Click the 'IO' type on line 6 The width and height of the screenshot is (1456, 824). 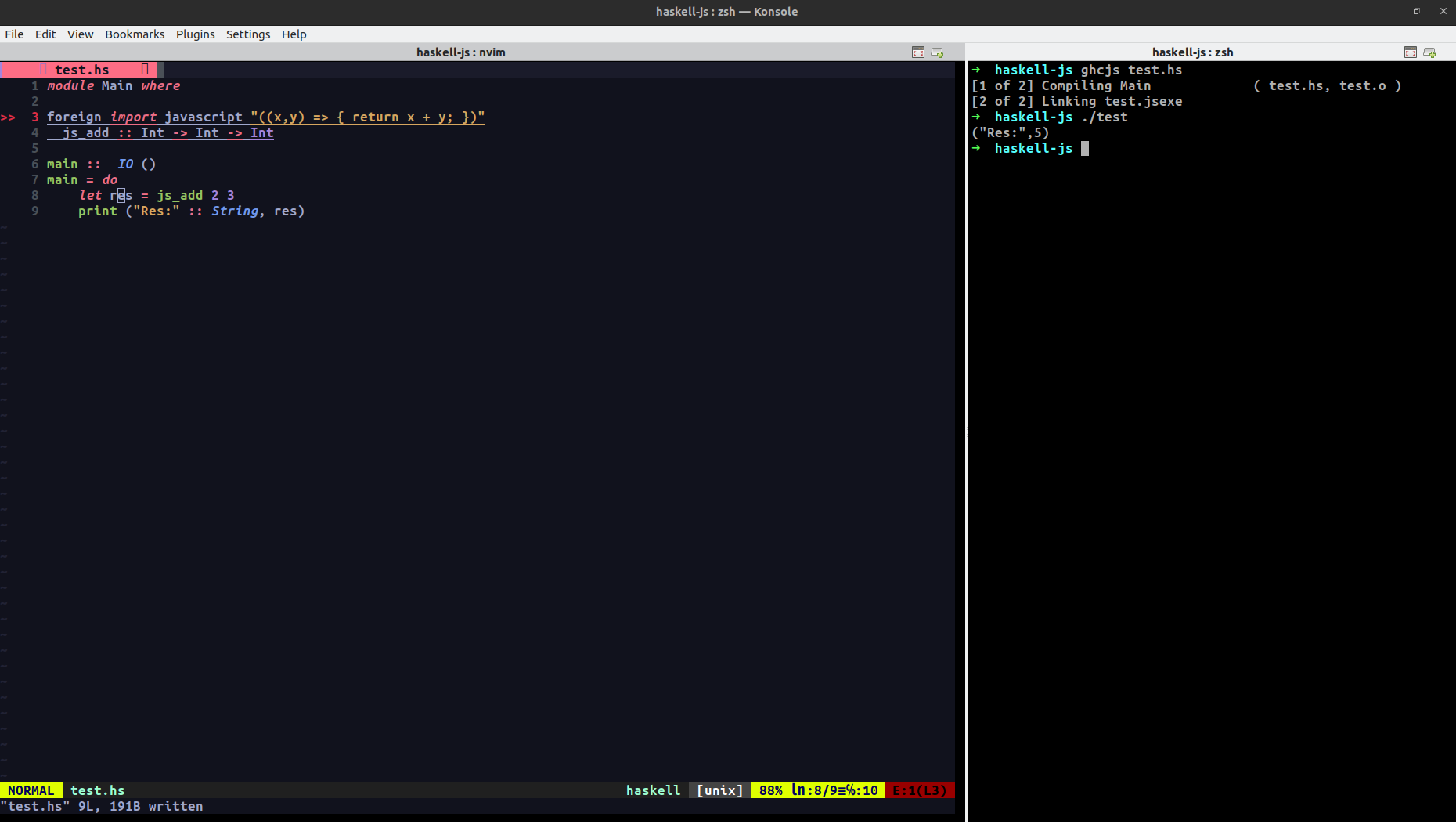[125, 164]
